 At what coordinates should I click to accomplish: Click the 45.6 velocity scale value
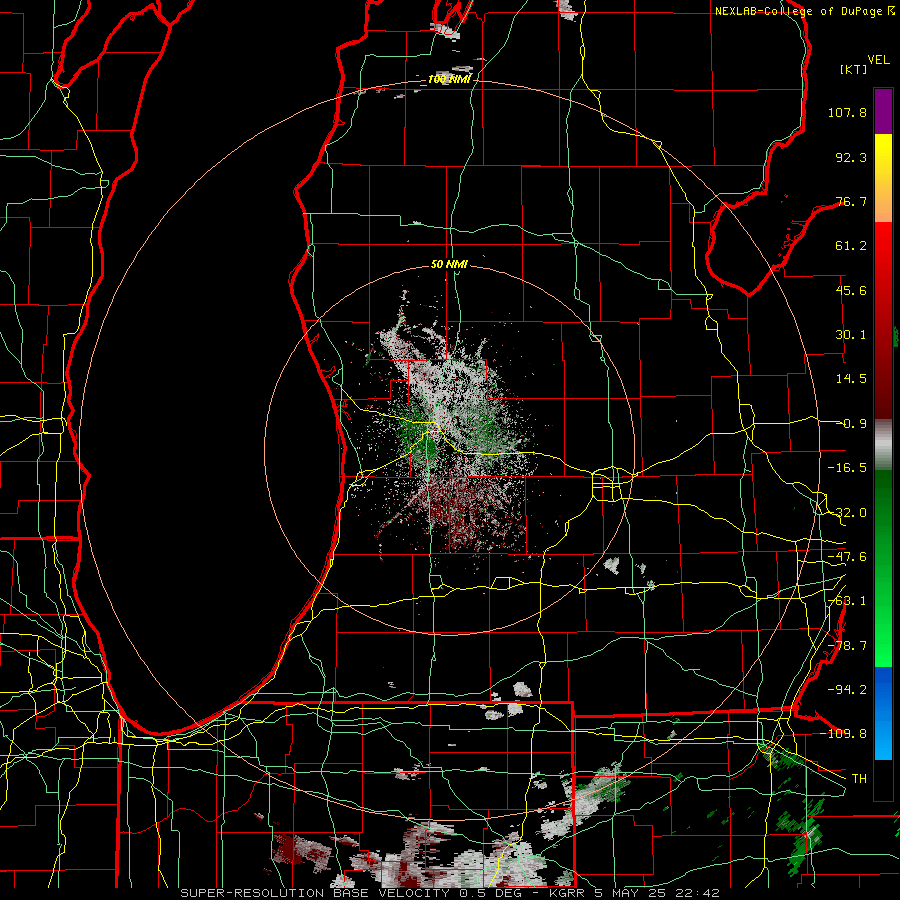coord(851,290)
